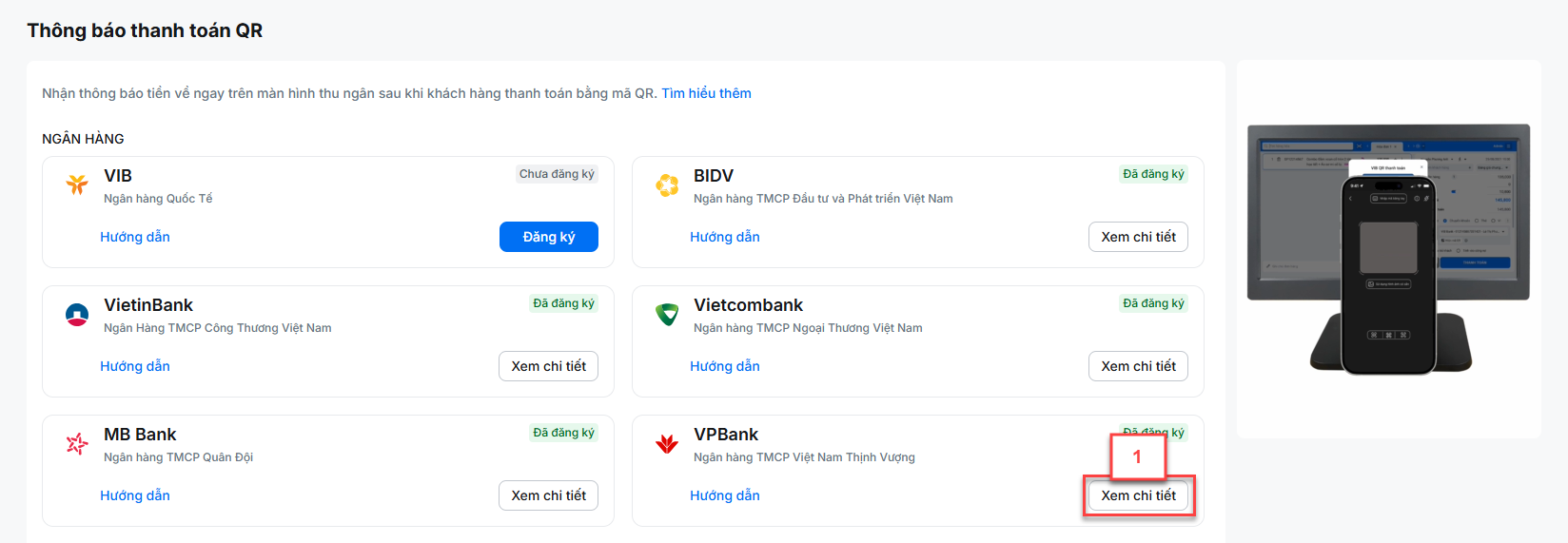
Task: Follow the VietinBank Hướng dẫn link
Action: coord(135,366)
